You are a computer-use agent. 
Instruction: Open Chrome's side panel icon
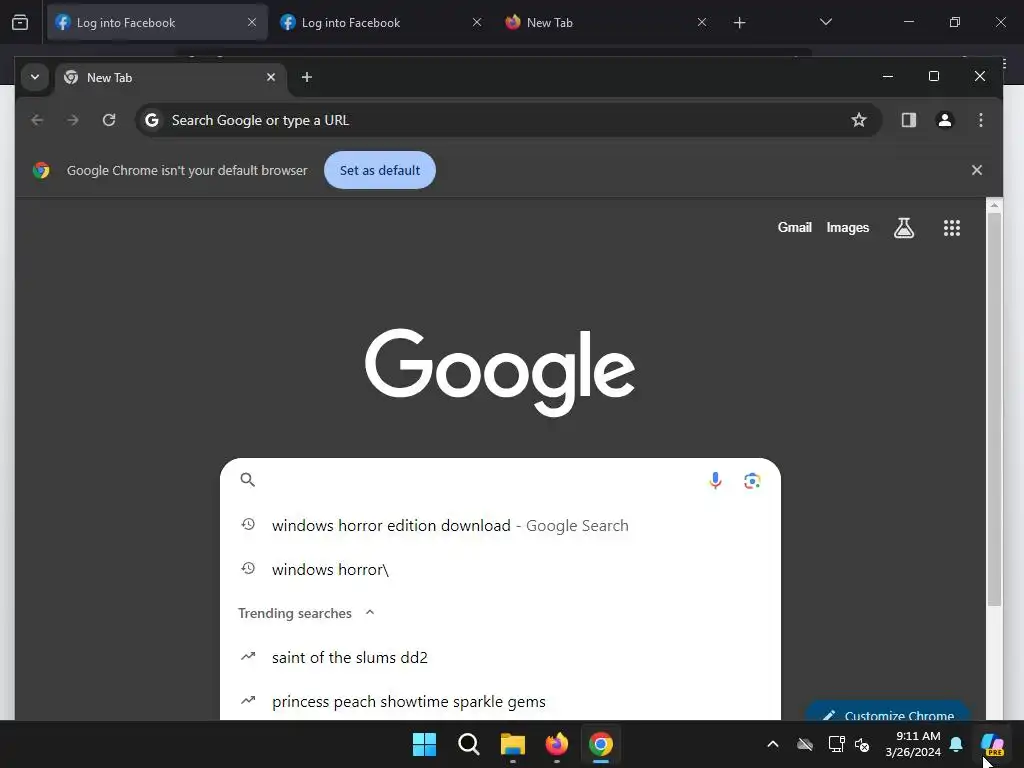click(x=908, y=120)
